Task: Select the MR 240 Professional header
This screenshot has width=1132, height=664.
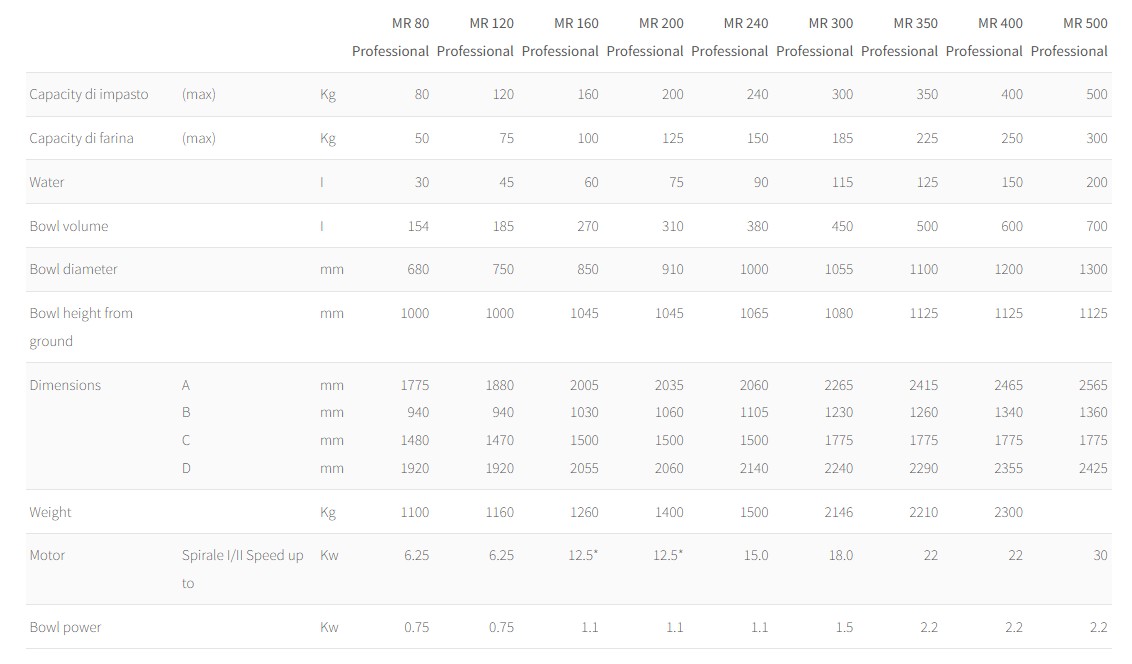Action: pos(730,37)
